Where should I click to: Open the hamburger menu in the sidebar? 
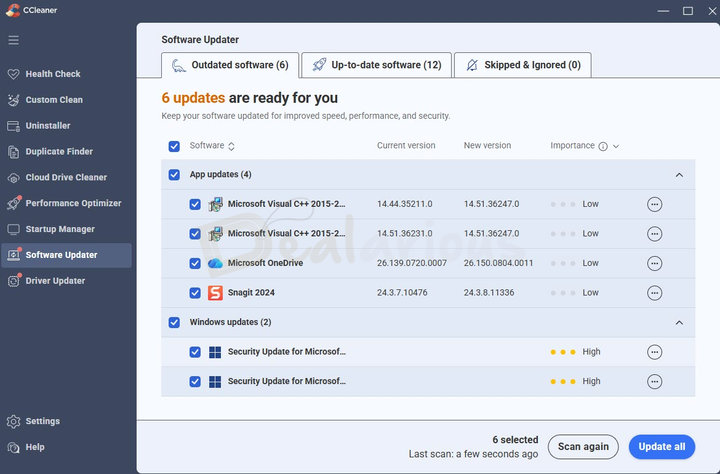(13, 40)
